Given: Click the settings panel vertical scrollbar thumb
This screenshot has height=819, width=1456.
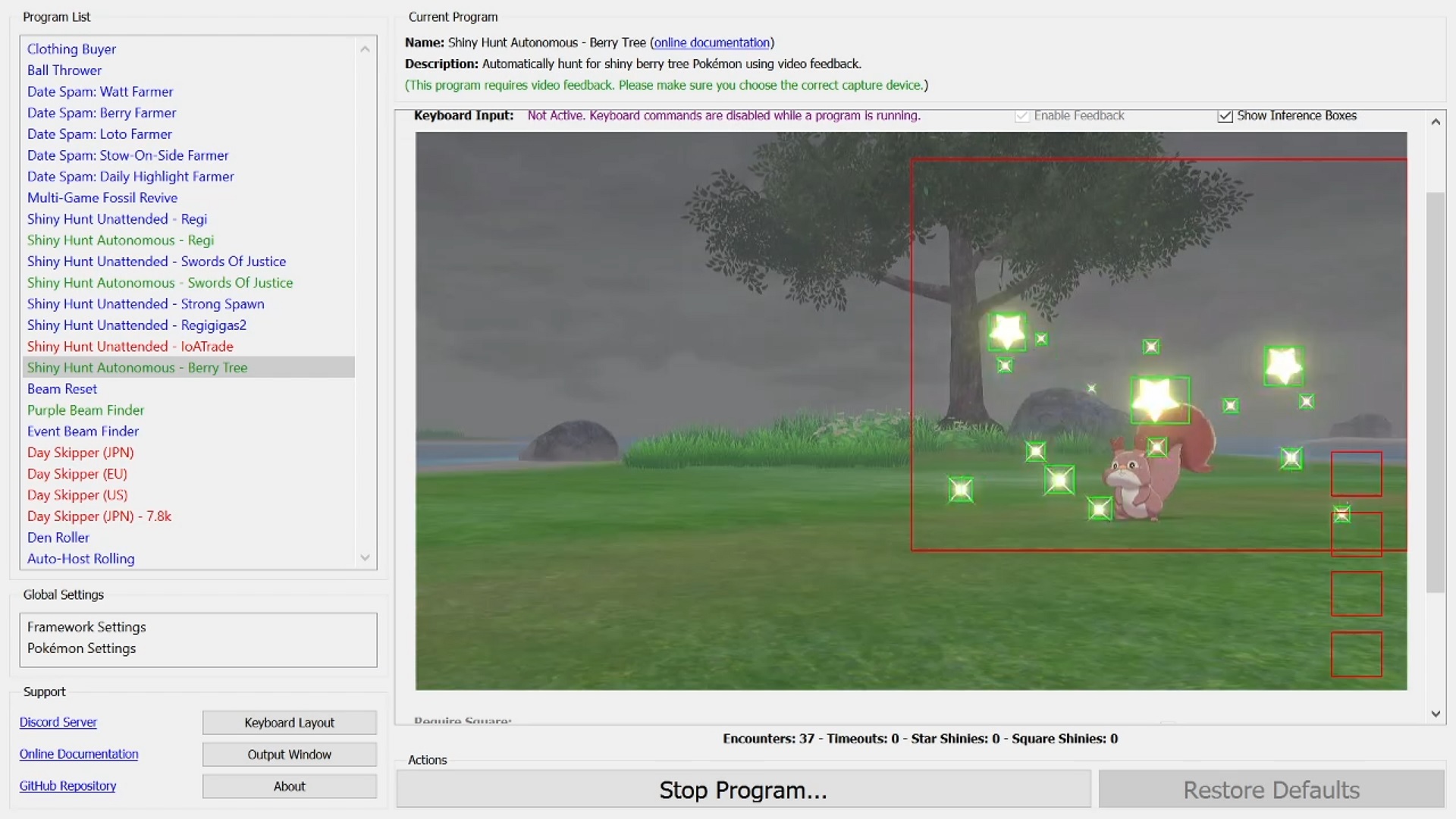Looking at the screenshot, I should point(1435,391).
